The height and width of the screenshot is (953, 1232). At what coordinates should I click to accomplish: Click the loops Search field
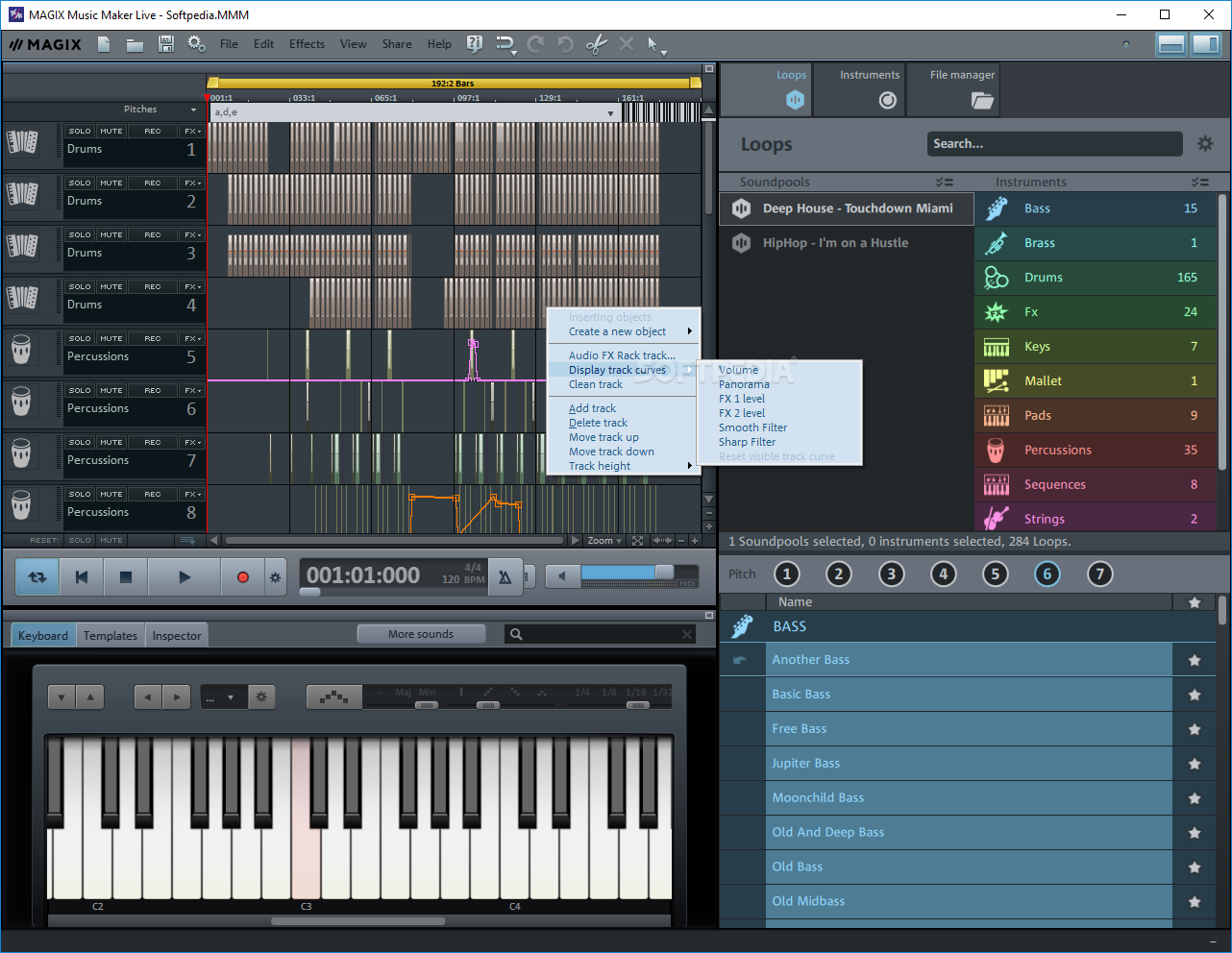(1054, 144)
